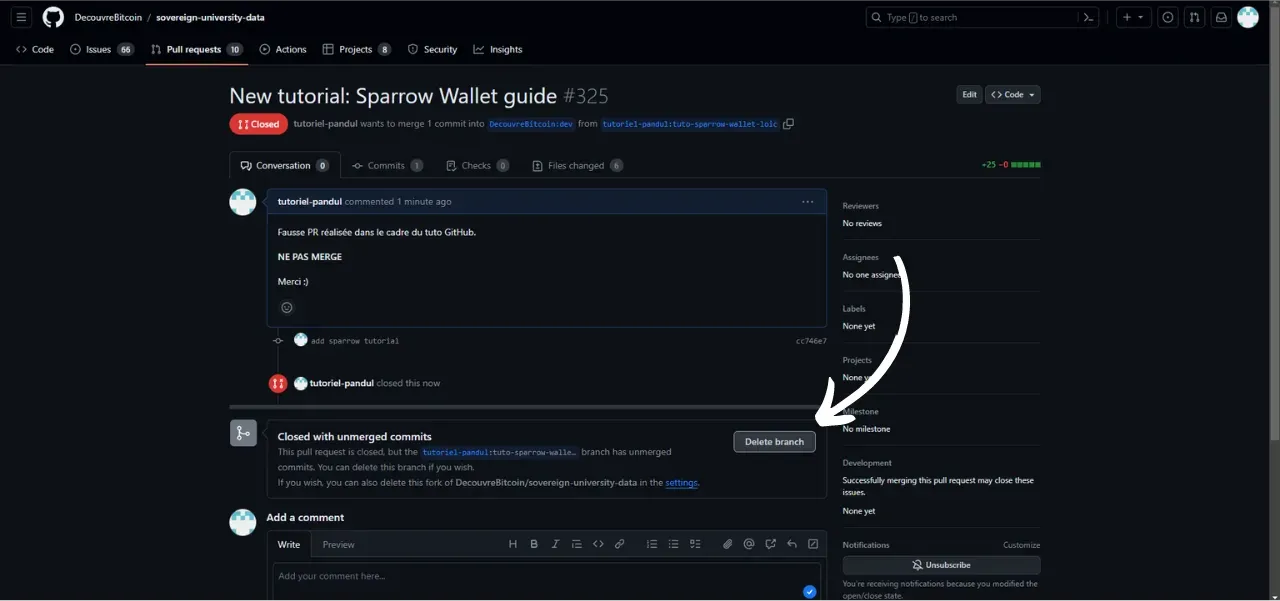Image resolution: width=1280 pixels, height=601 pixels.
Task: Insert a link using the toolbar
Action: coord(619,544)
